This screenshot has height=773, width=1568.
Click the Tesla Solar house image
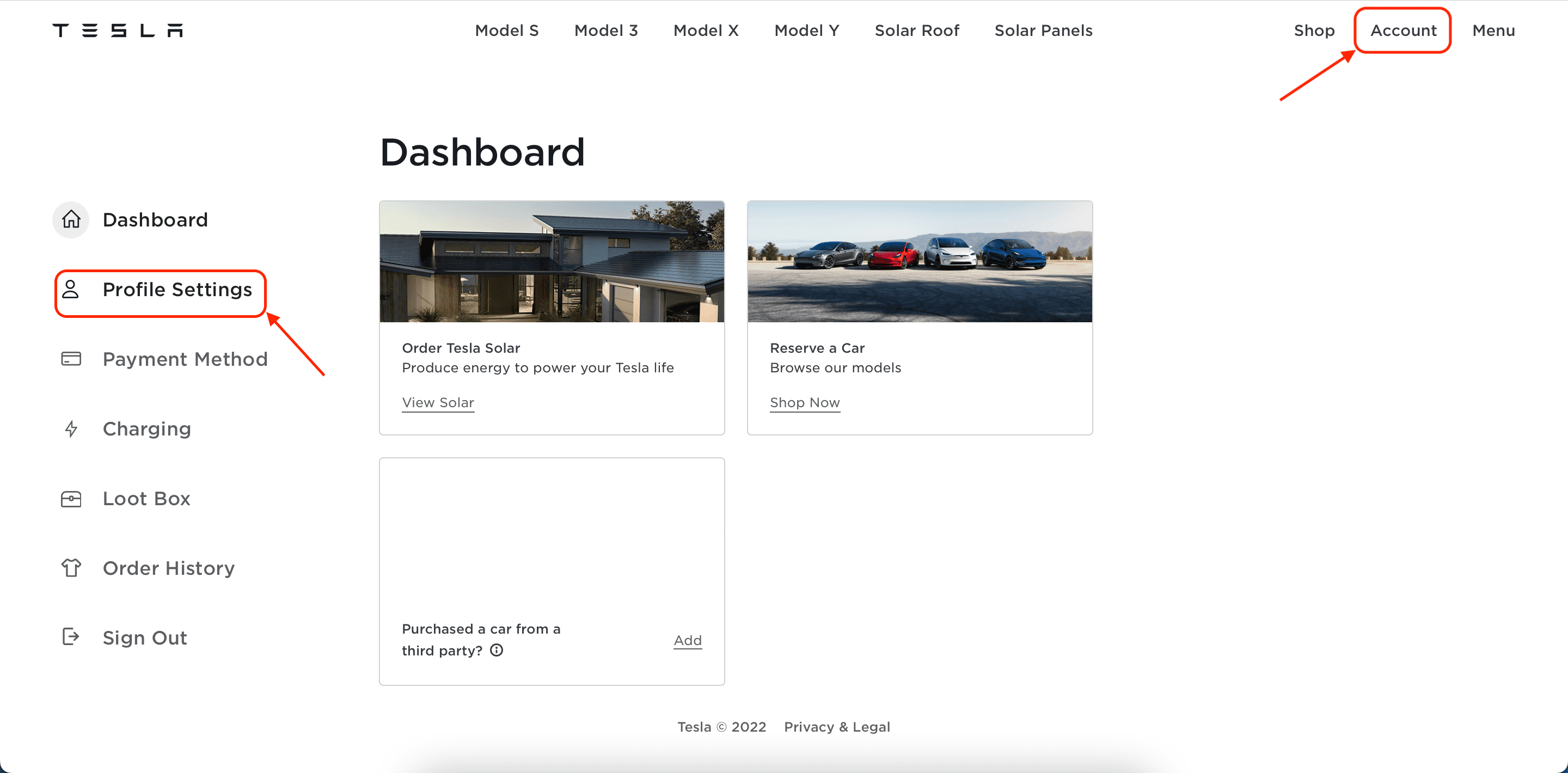pyautogui.click(x=552, y=262)
